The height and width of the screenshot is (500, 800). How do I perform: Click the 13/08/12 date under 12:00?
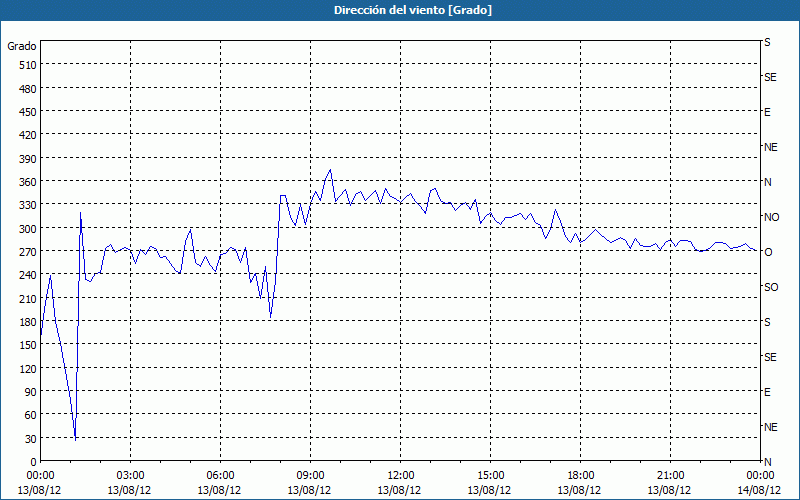[x=399, y=490]
